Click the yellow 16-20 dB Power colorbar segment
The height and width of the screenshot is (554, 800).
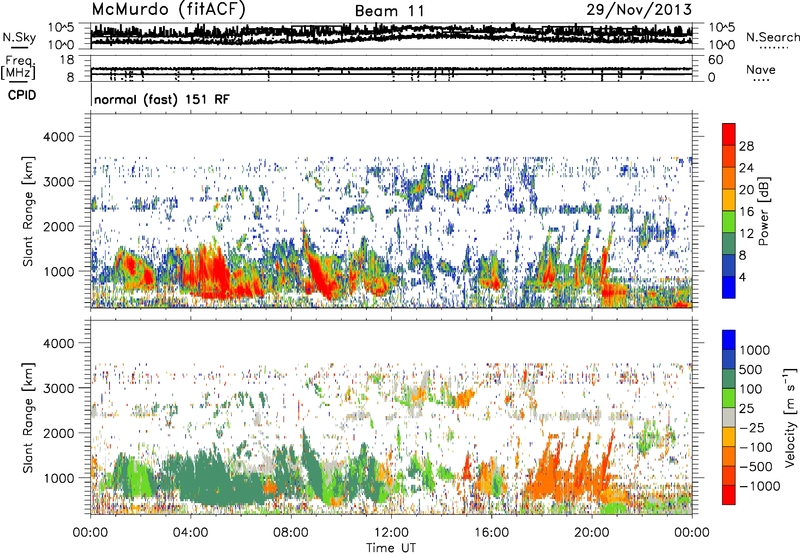point(729,200)
